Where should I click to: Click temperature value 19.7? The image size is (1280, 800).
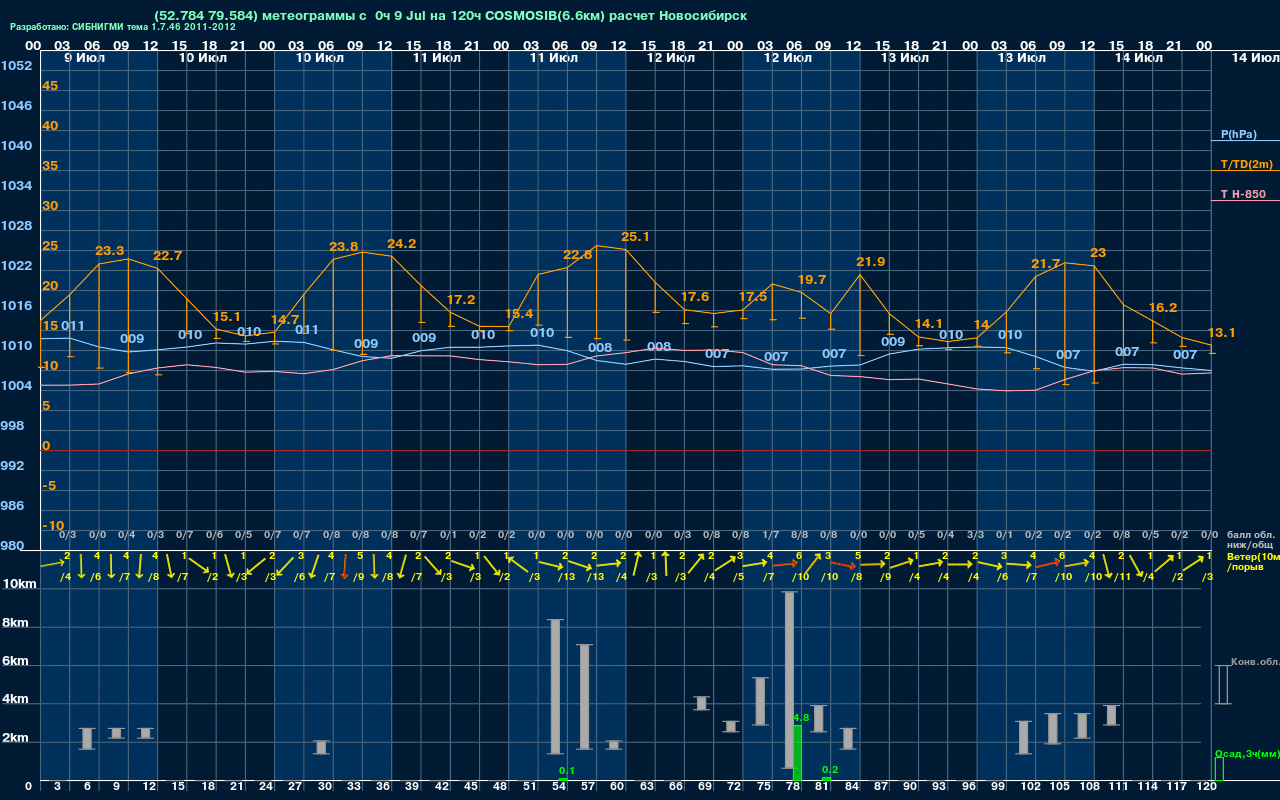tap(812, 280)
